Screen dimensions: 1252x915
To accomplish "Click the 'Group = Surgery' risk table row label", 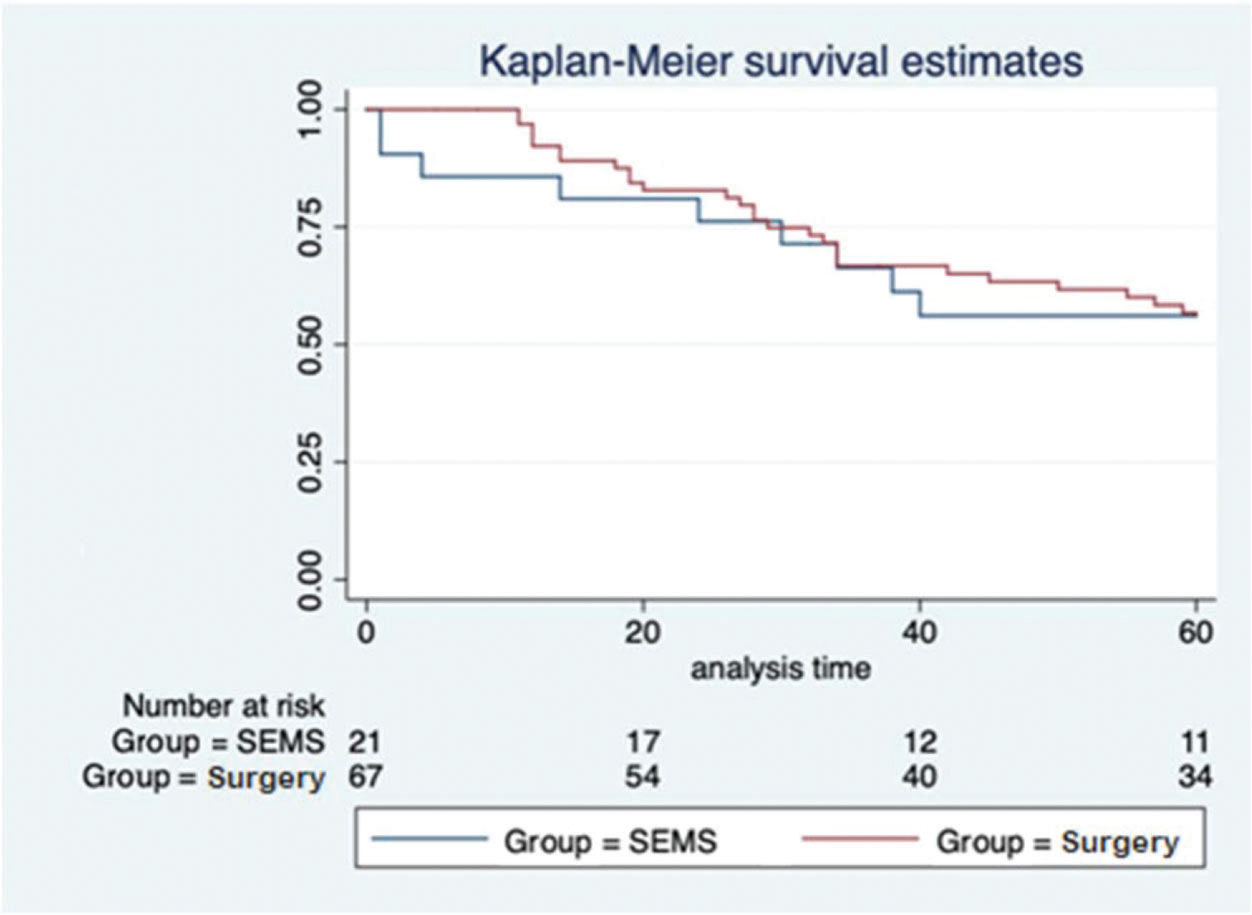I will tap(204, 777).
